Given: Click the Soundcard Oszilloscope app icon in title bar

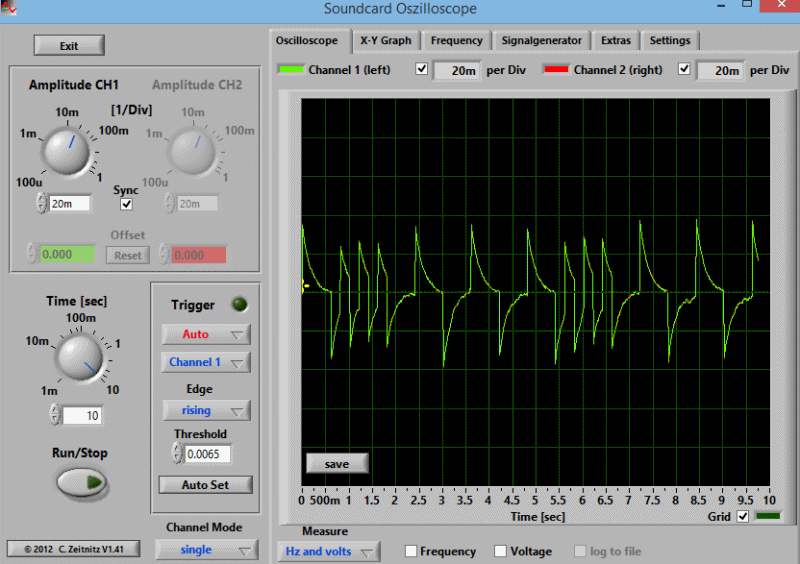Looking at the screenshot, I should point(8,8).
